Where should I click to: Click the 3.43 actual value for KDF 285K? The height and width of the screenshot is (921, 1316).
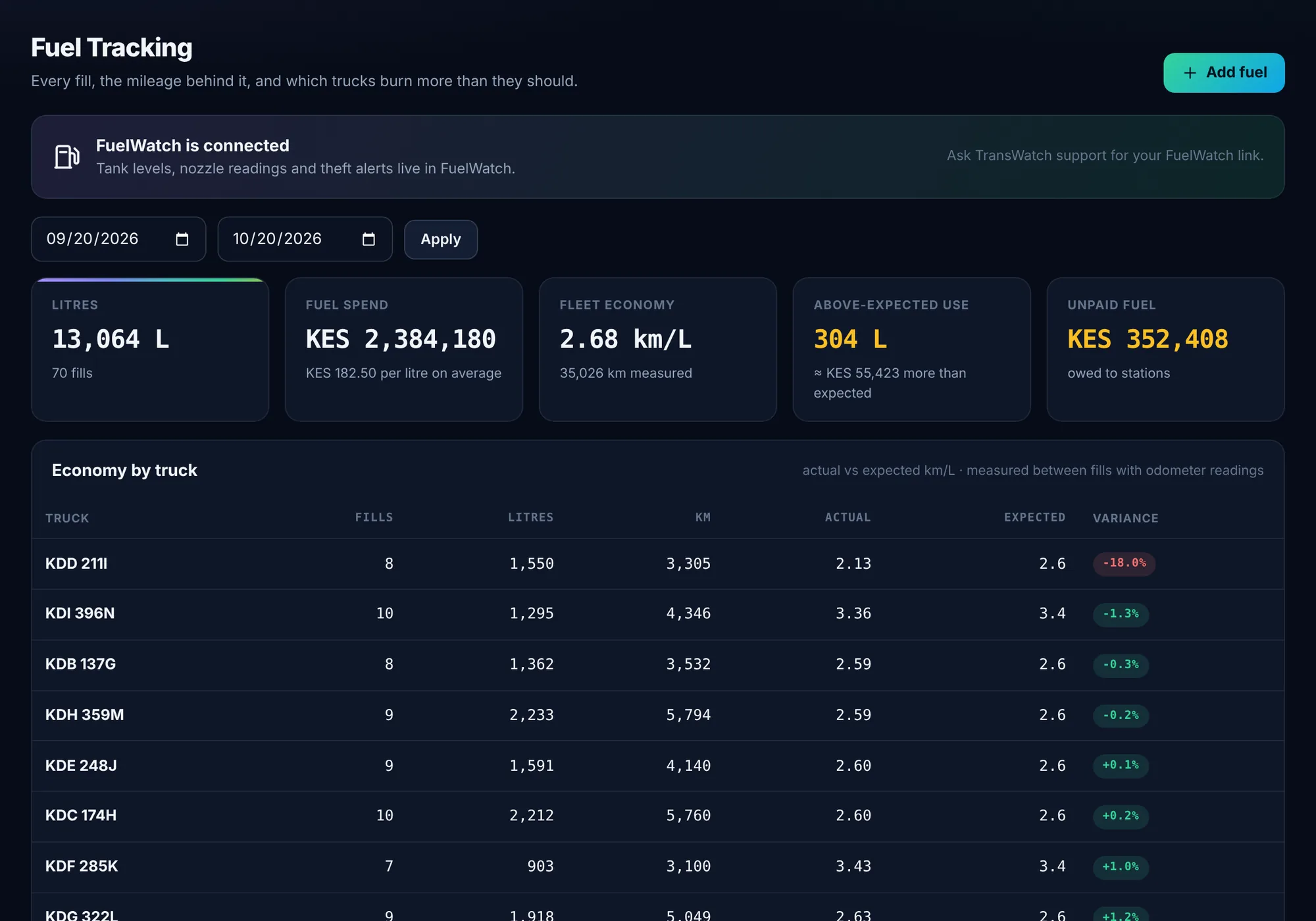[x=853, y=866]
